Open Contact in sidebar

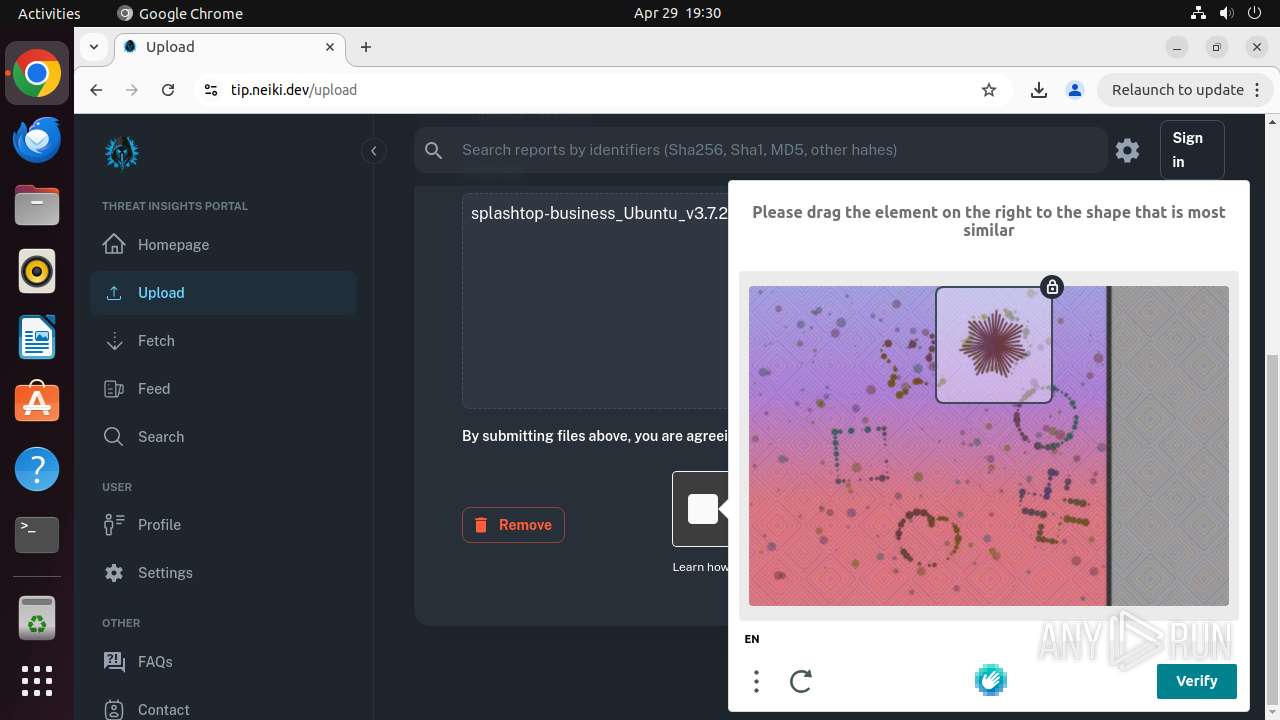(x=223, y=709)
